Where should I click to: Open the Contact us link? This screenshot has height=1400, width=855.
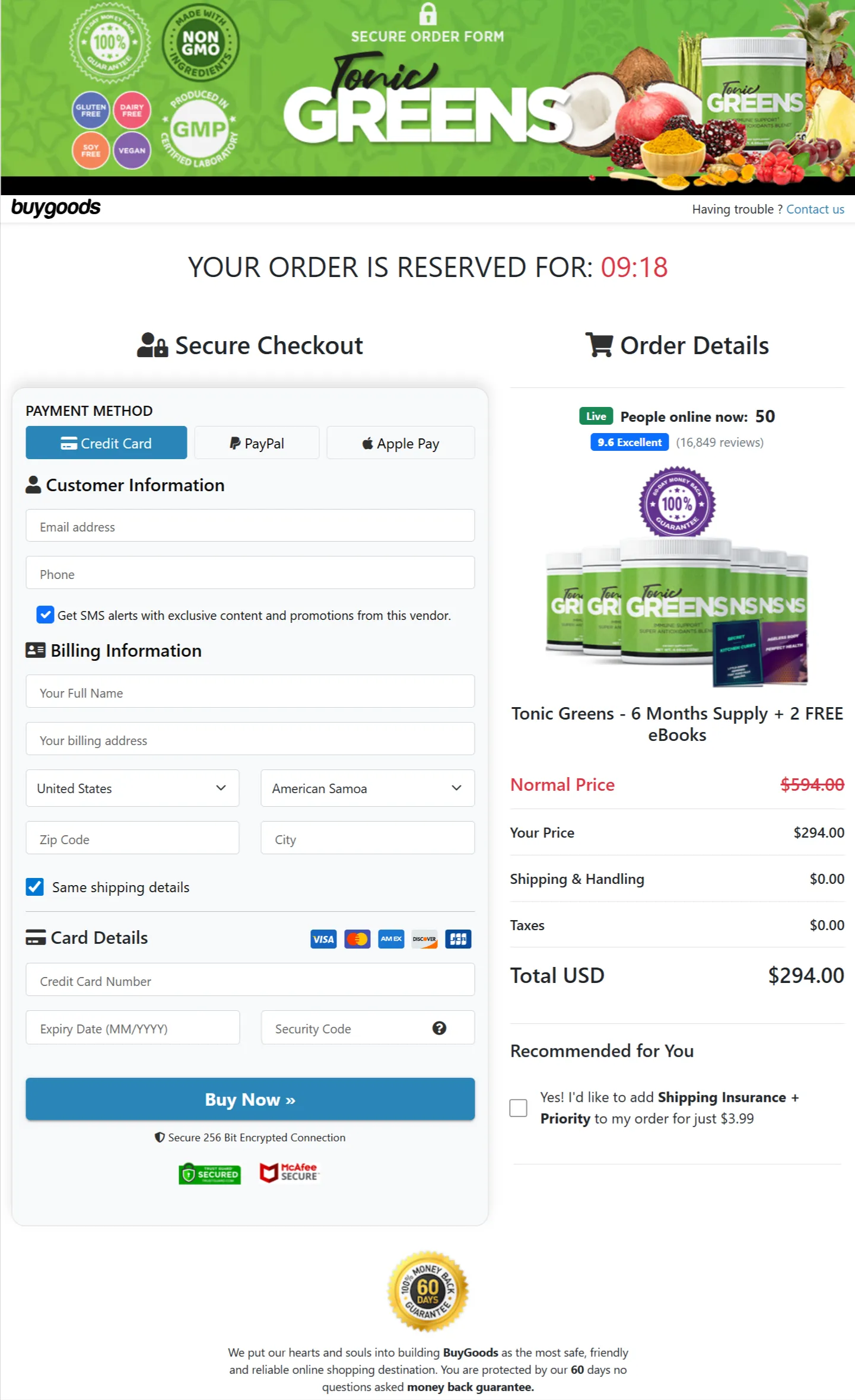815,209
